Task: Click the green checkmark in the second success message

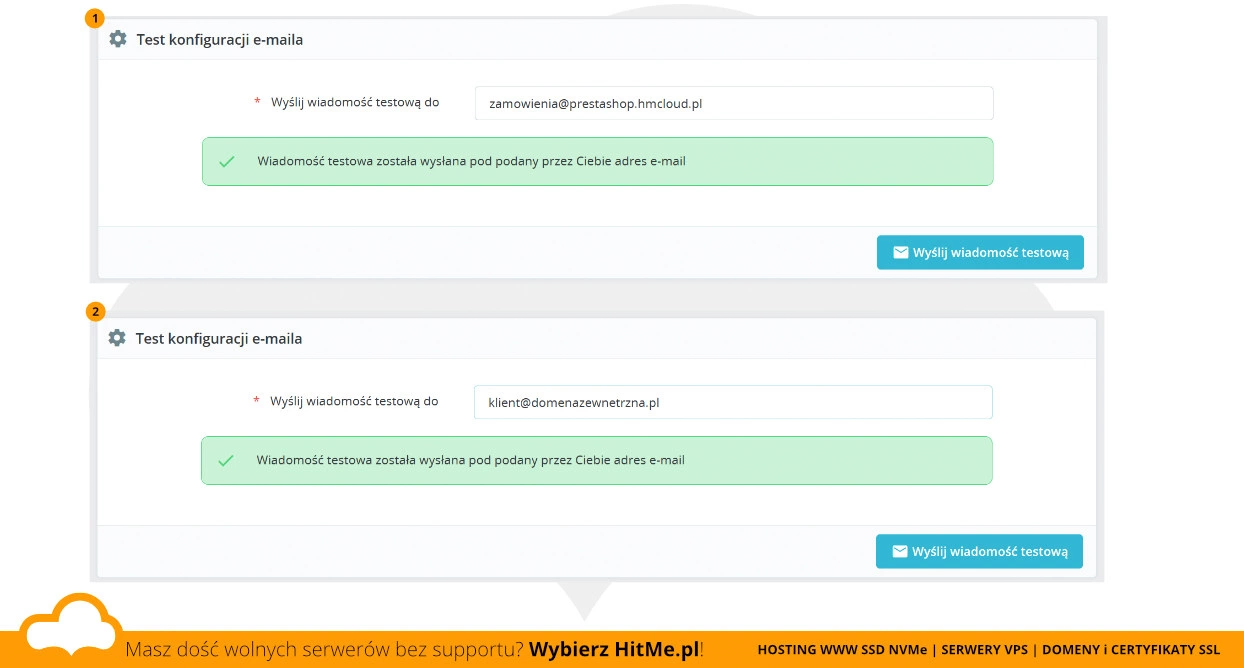Action: tap(226, 460)
